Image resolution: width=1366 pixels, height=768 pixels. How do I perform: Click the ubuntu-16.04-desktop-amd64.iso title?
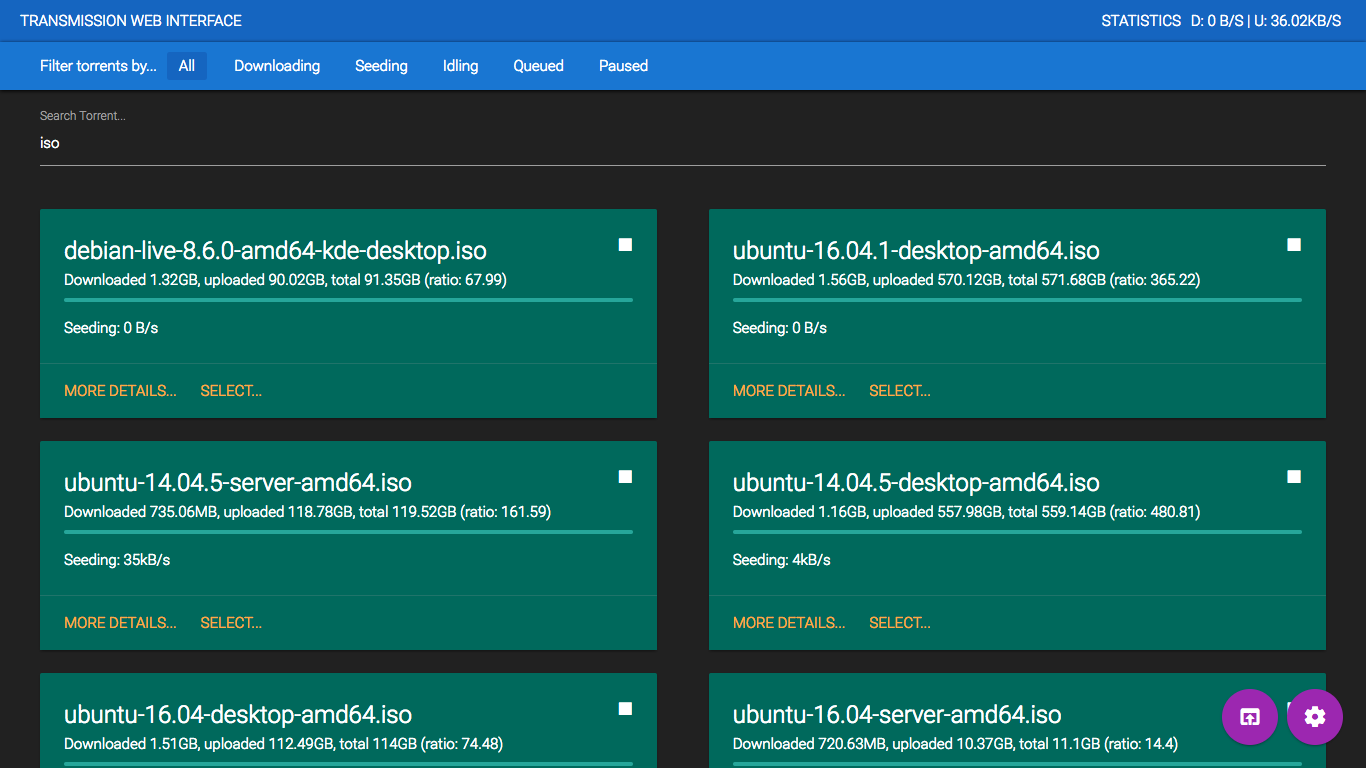tap(238, 715)
